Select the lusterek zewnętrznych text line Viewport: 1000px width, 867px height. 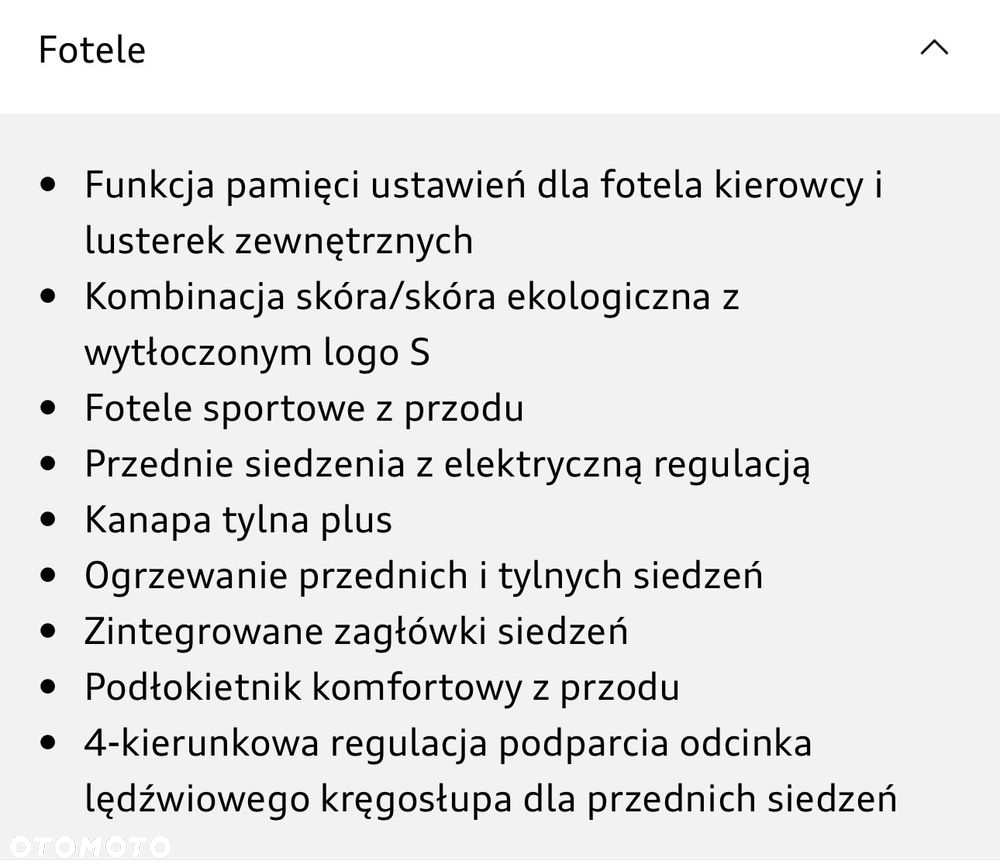(x=279, y=241)
